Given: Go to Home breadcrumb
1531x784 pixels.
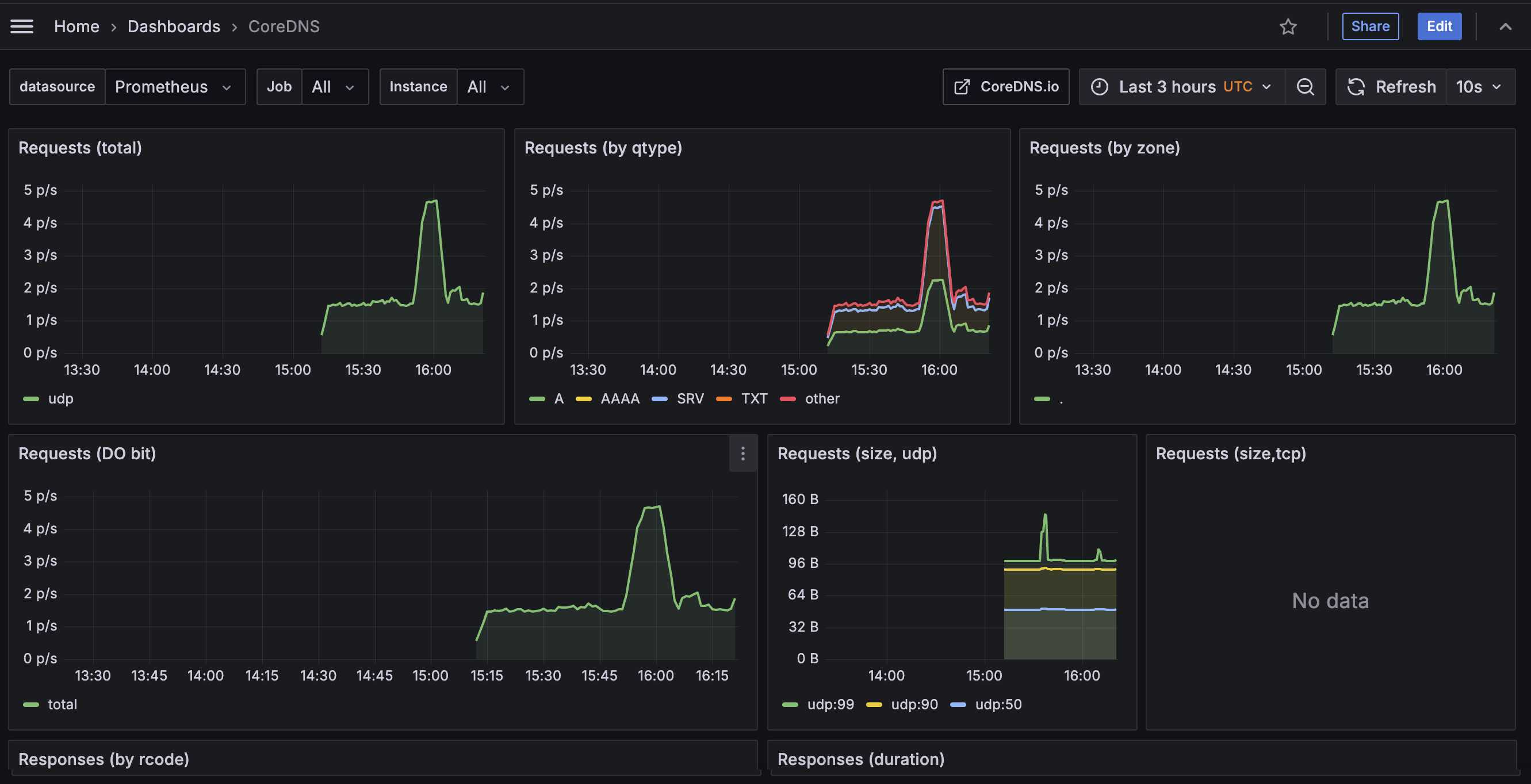Looking at the screenshot, I should tap(76, 26).
